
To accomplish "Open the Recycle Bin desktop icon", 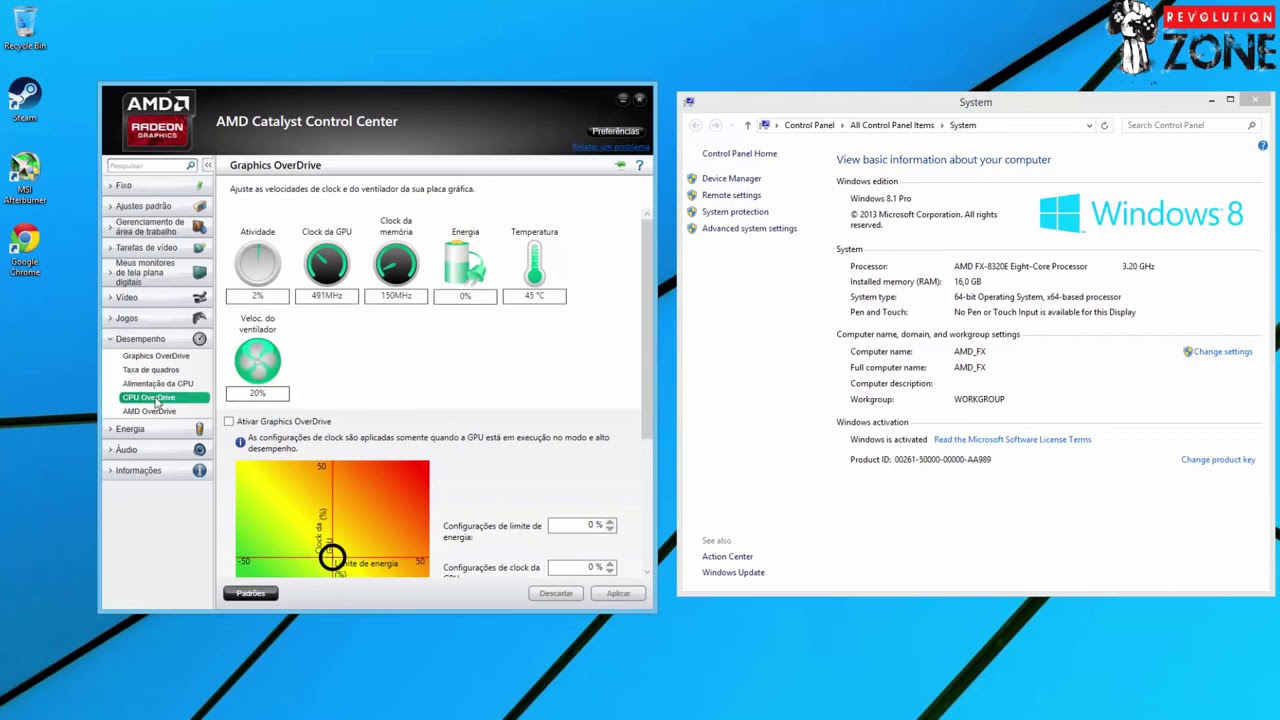I will 25,28.
